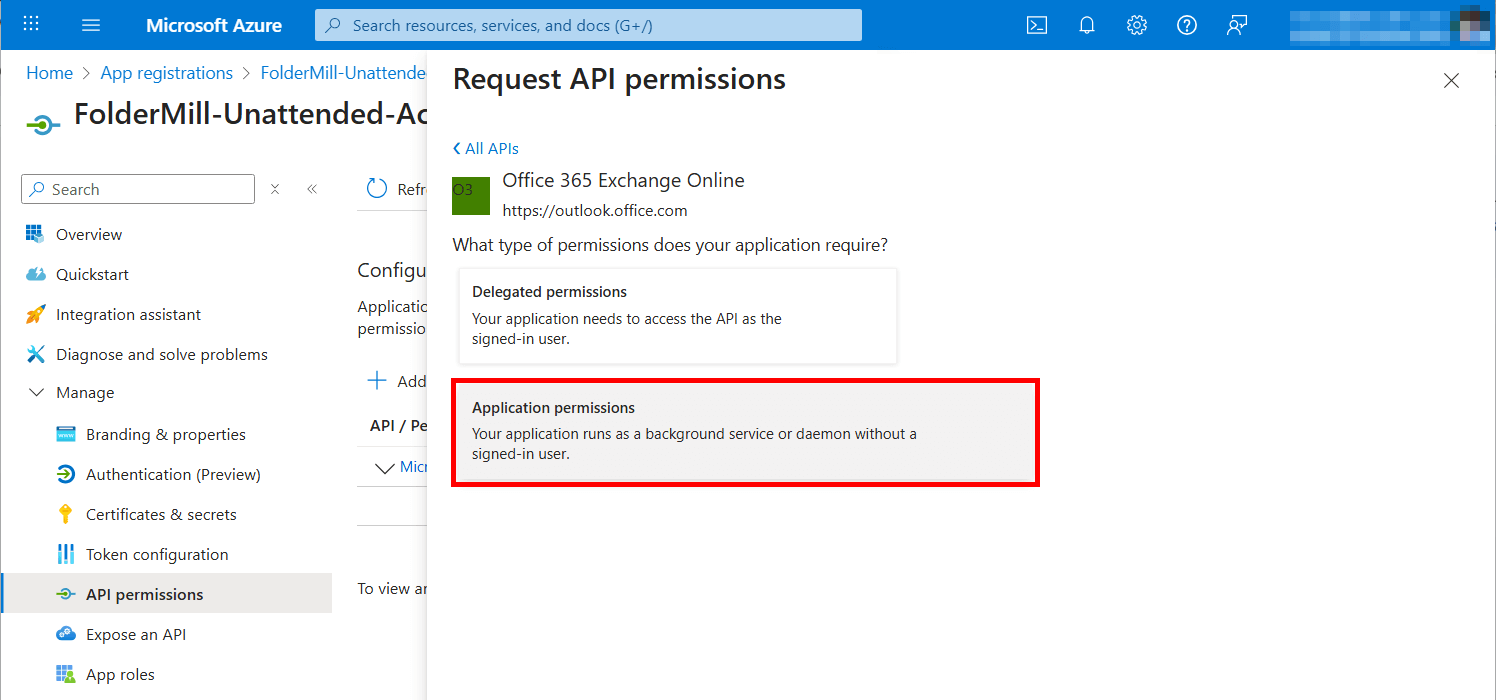
Task: Open API permissions in the sidebar
Action: pos(145,593)
